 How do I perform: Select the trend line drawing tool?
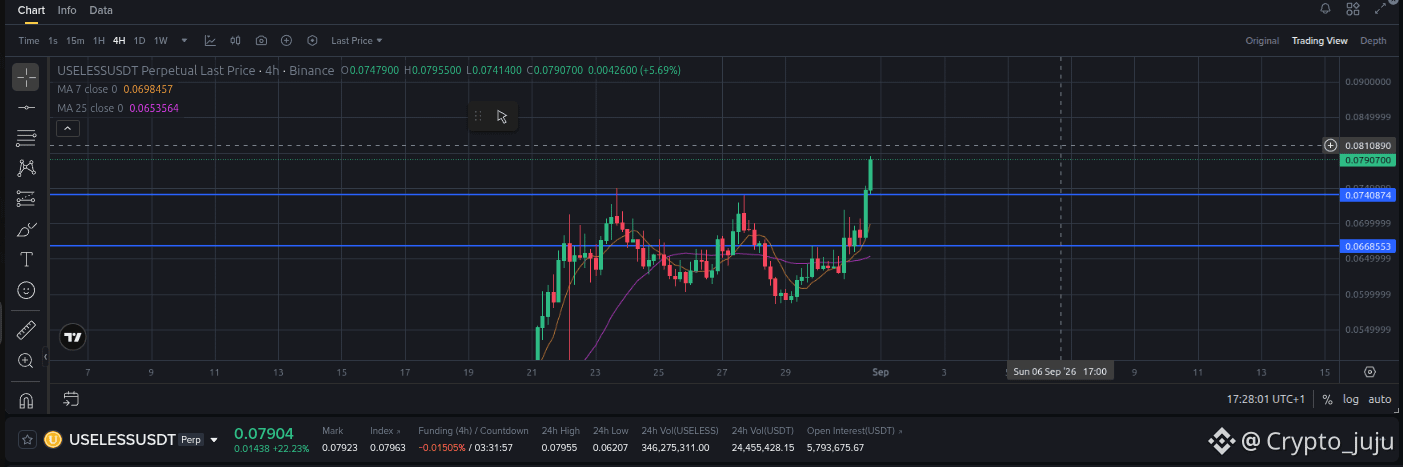tap(26, 106)
